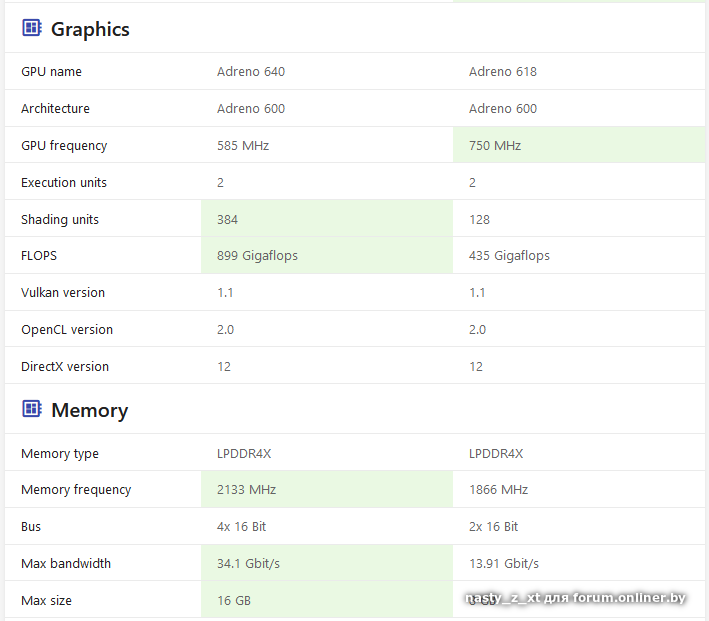Screen dimensions: 709x621
Task: Click the highlighted 2133 MHz memory frequency
Action: [246, 490]
